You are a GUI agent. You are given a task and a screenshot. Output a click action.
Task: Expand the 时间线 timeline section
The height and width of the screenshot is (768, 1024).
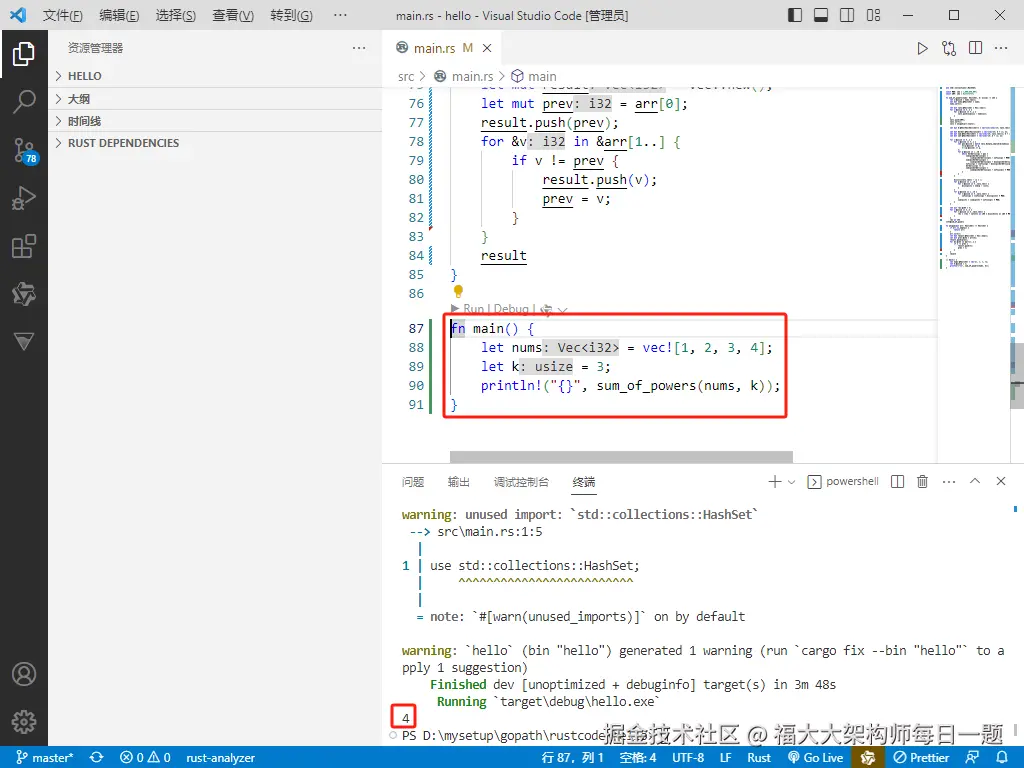216,121
